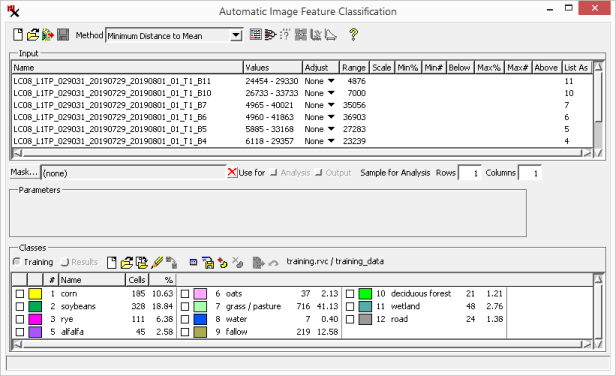
Task: Click the pencil edit icon in Classes toolbar
Action: [x=157, y=262]
